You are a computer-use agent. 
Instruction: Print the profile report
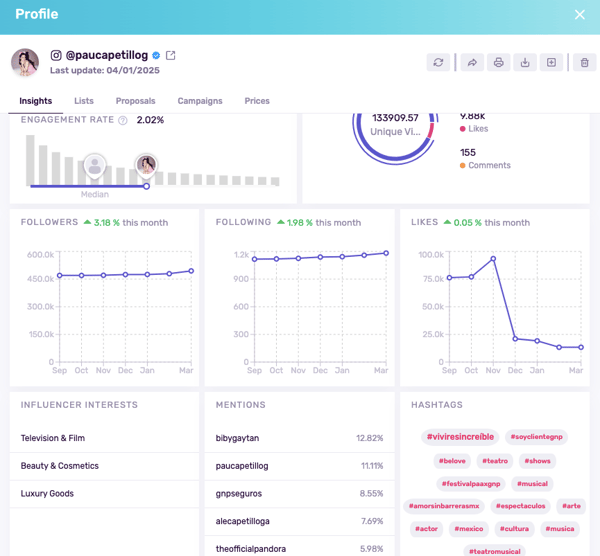click(498, 62)
